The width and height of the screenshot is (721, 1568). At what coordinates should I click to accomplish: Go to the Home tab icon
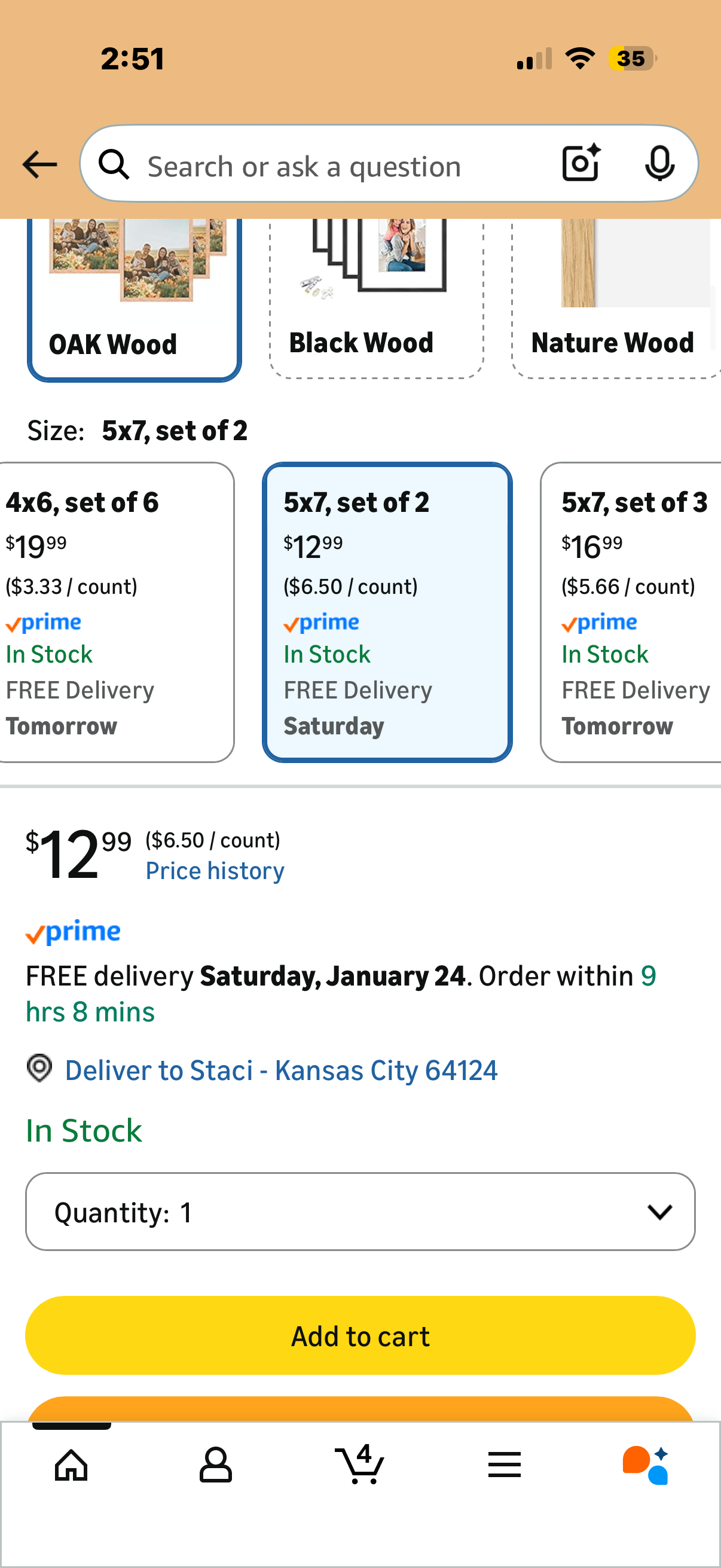(x=71, y=1465)
